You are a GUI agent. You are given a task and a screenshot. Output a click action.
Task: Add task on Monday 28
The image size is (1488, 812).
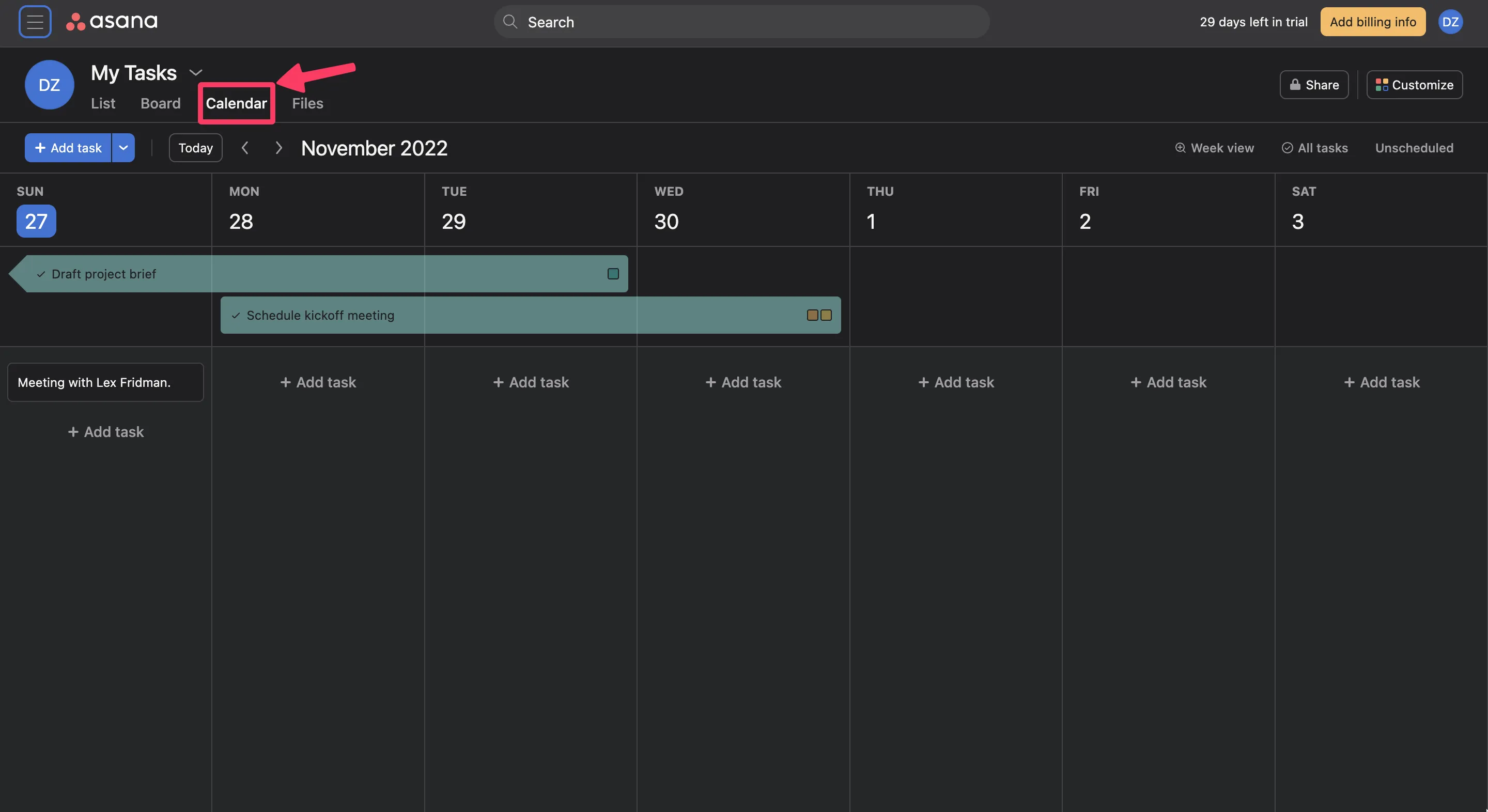point(318,382)
